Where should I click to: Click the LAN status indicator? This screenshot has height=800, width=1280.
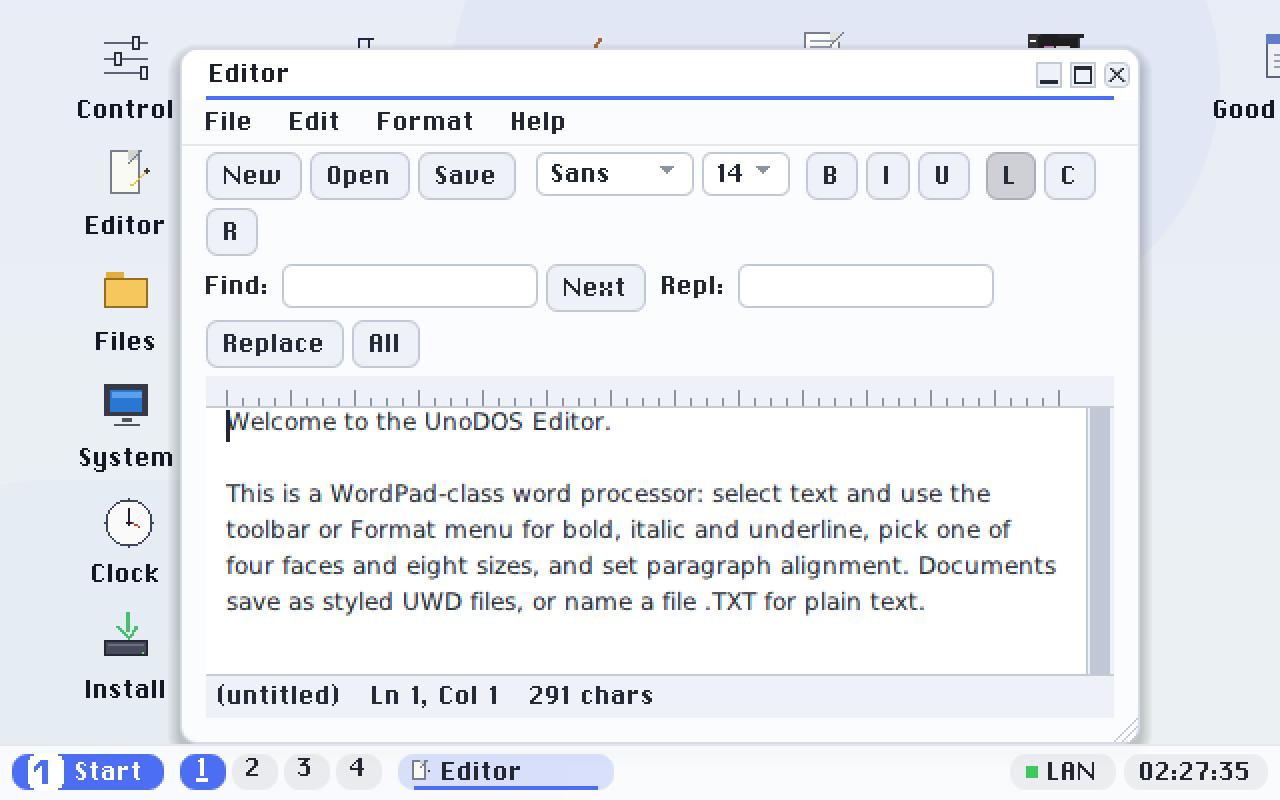tap(1062, 772)
